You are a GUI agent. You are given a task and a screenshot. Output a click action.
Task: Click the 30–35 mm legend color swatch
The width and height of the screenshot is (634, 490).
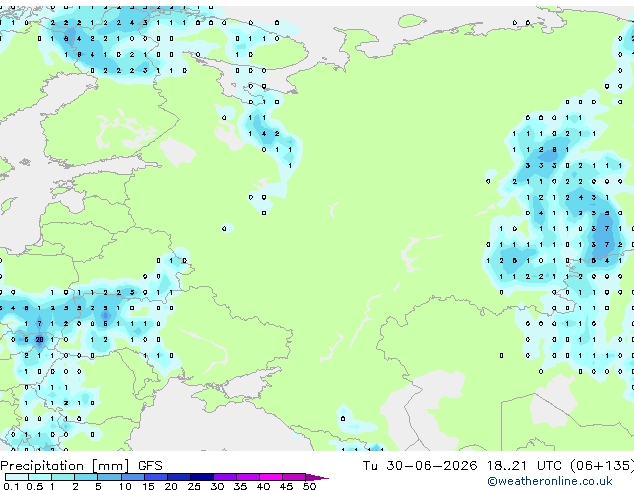click(225, 477)
